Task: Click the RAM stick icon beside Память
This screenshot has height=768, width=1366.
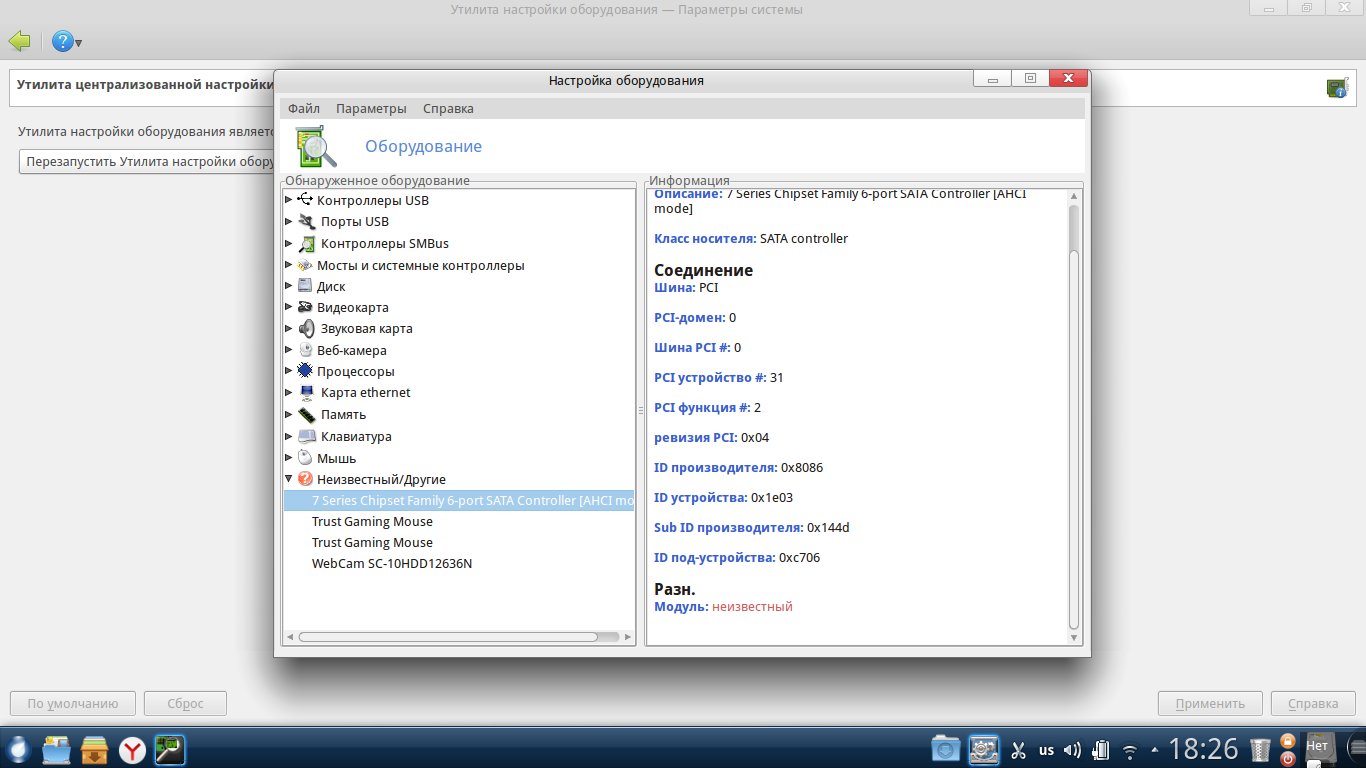Action: point(307,414)
